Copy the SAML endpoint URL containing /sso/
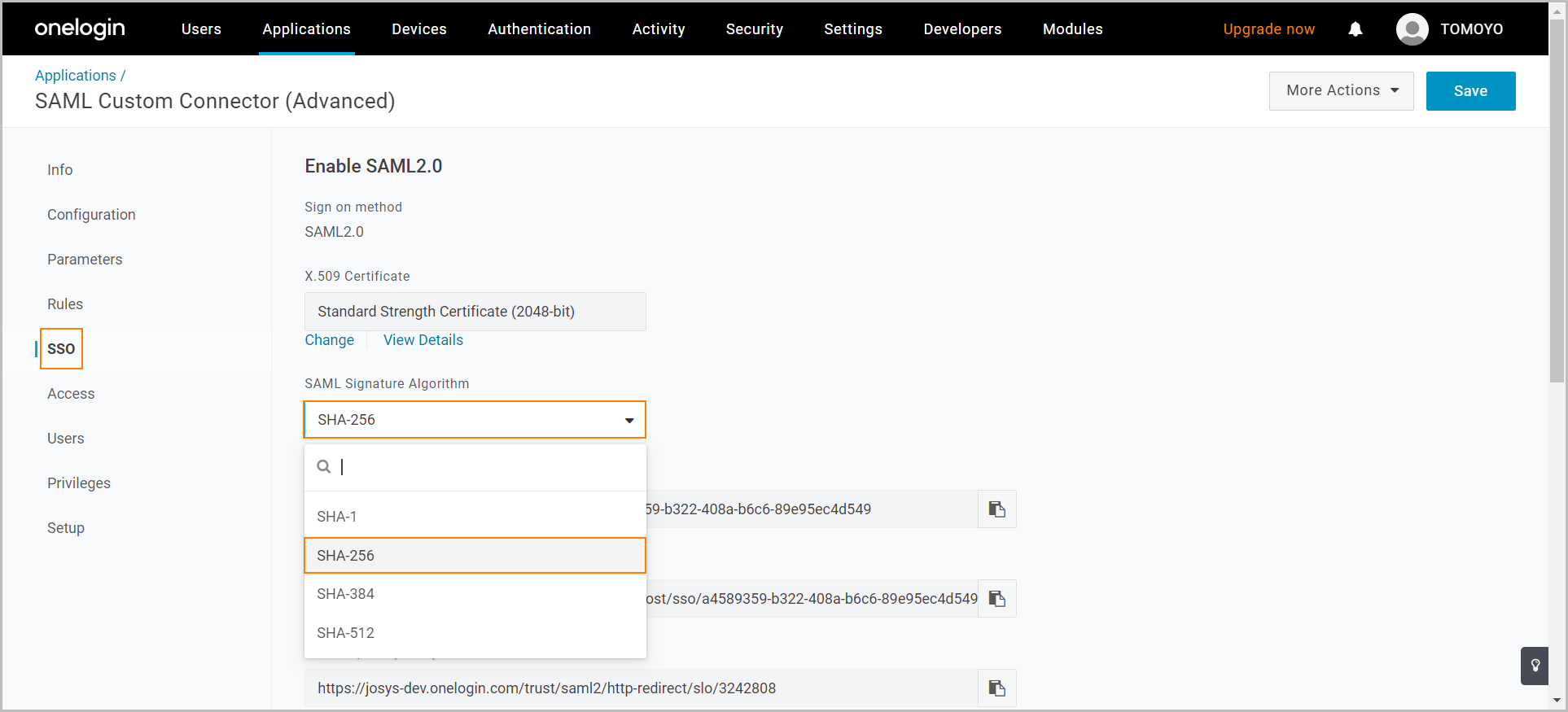The height and width of the screenshot is (712, 1568). (x=997, y=599)
